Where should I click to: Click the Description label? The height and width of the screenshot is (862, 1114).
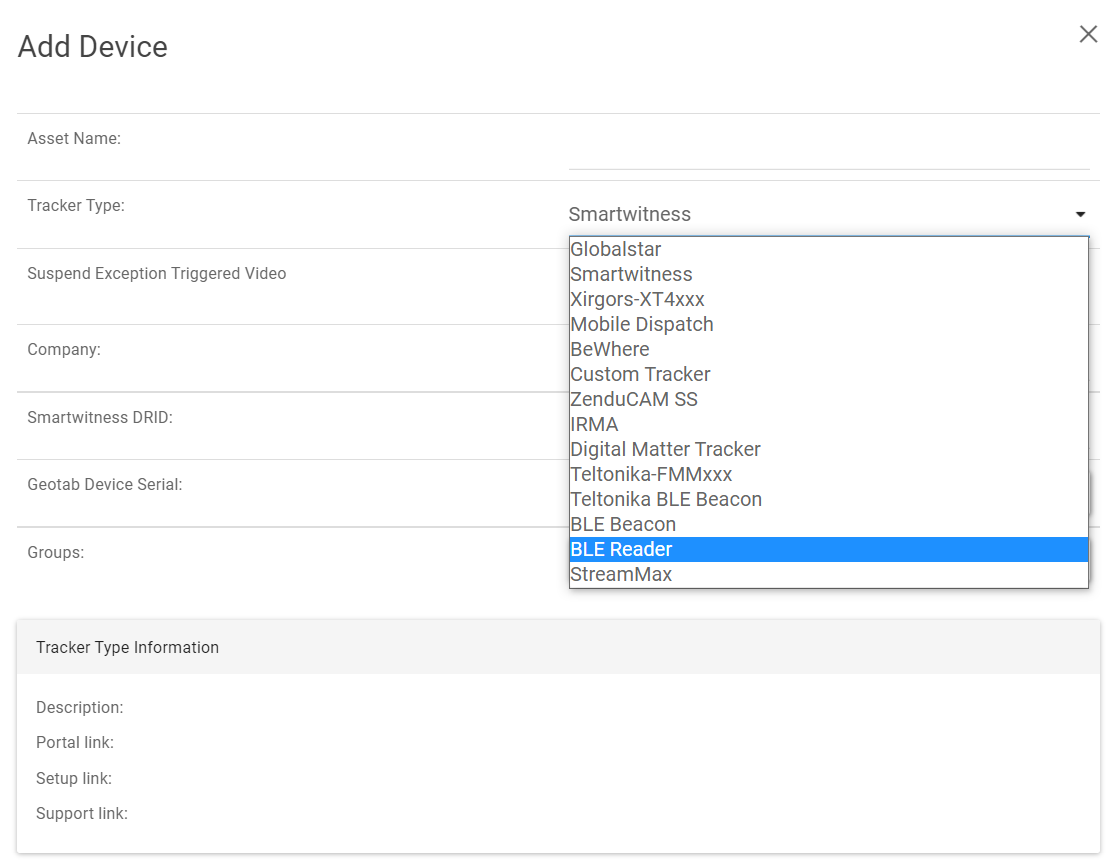point(80,708)
